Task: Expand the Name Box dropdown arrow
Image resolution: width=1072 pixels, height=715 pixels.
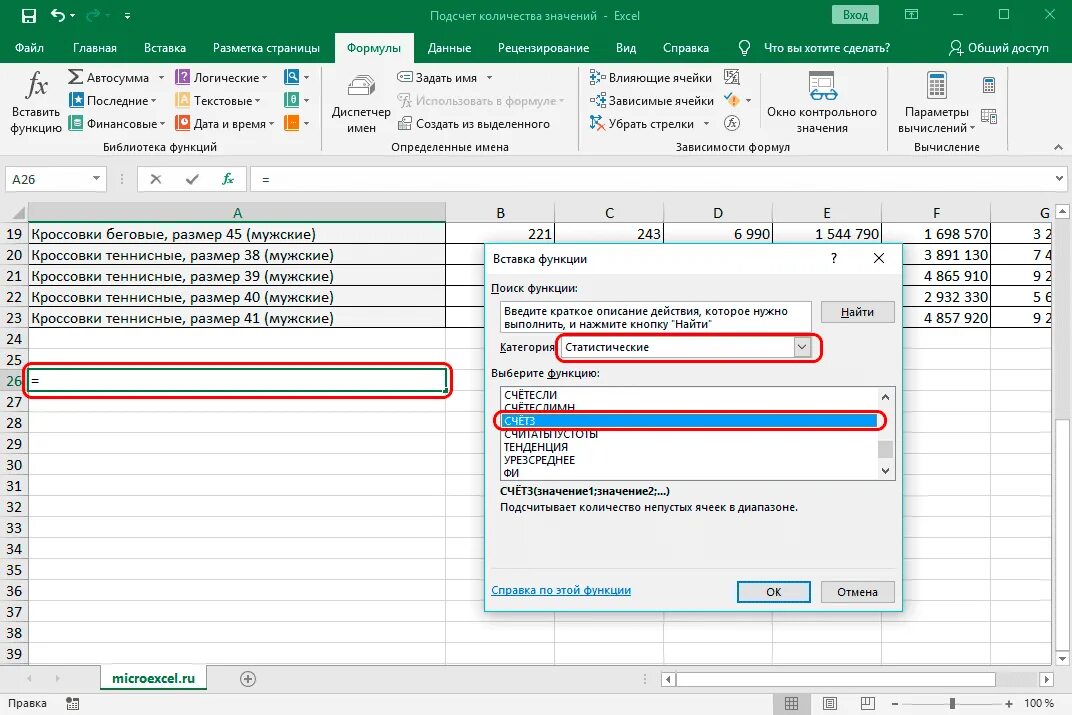Action: click(x=96, y=178)
